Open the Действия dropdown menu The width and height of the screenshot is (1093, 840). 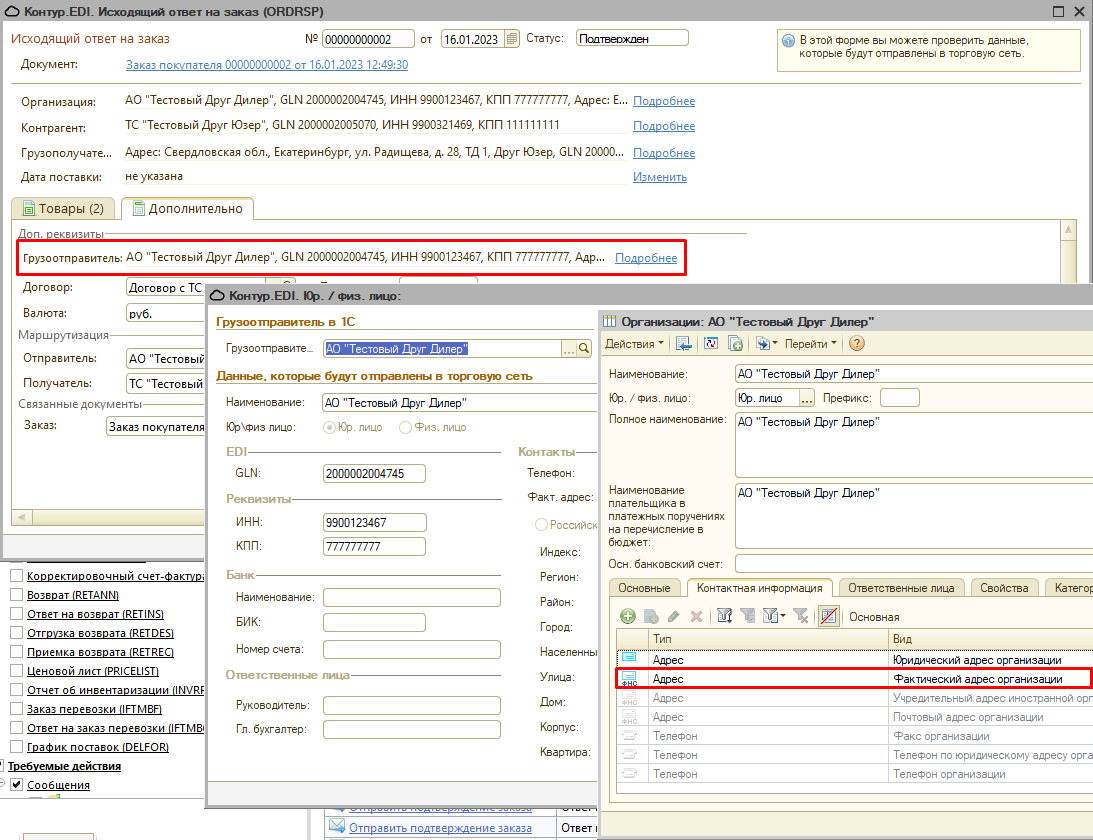[634, 343]
